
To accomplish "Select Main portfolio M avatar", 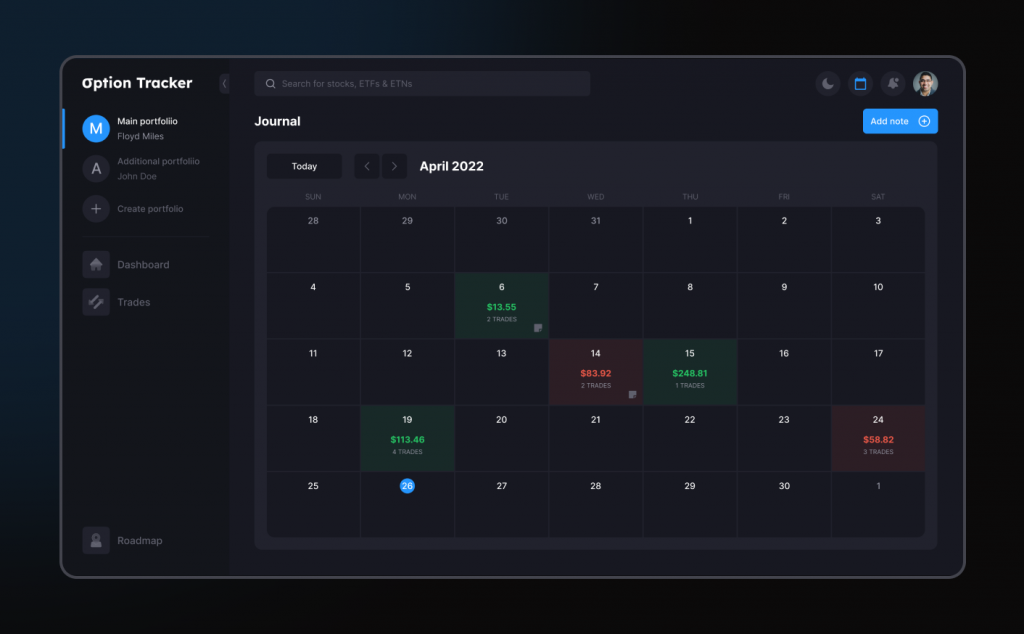I will (x=96, y=129).
